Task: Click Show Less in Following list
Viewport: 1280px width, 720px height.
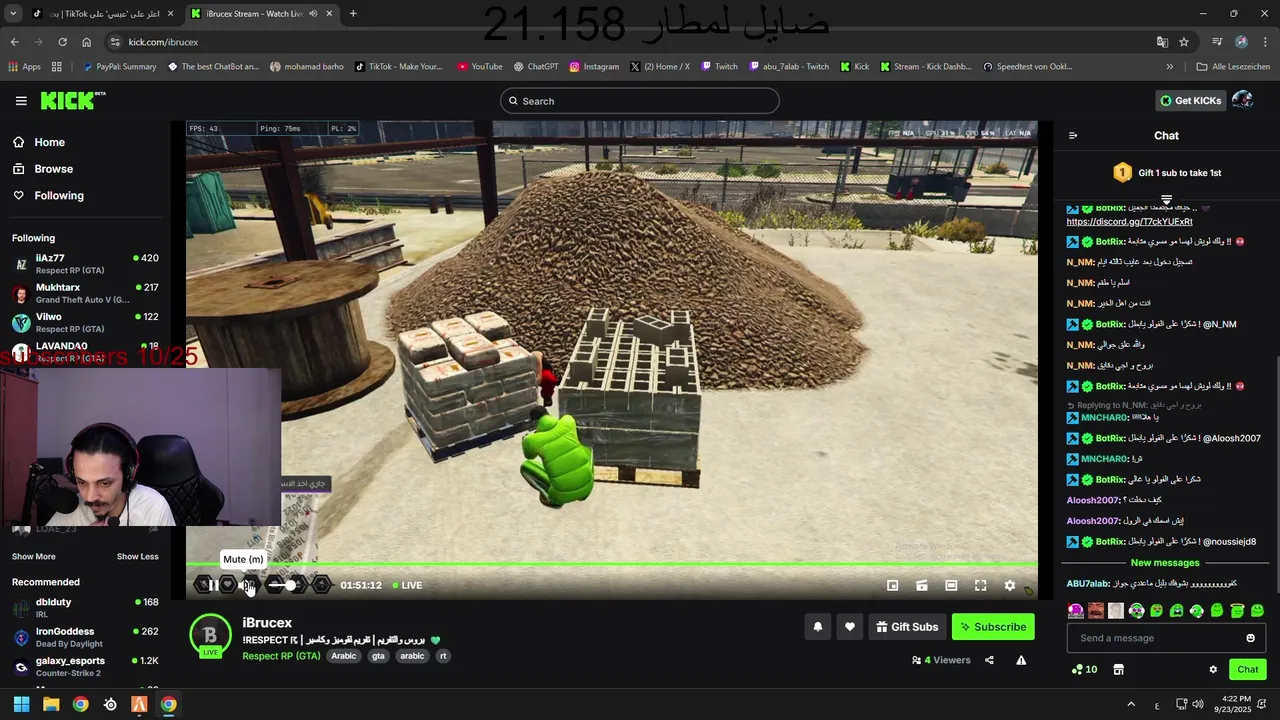Action: [137, 556]
